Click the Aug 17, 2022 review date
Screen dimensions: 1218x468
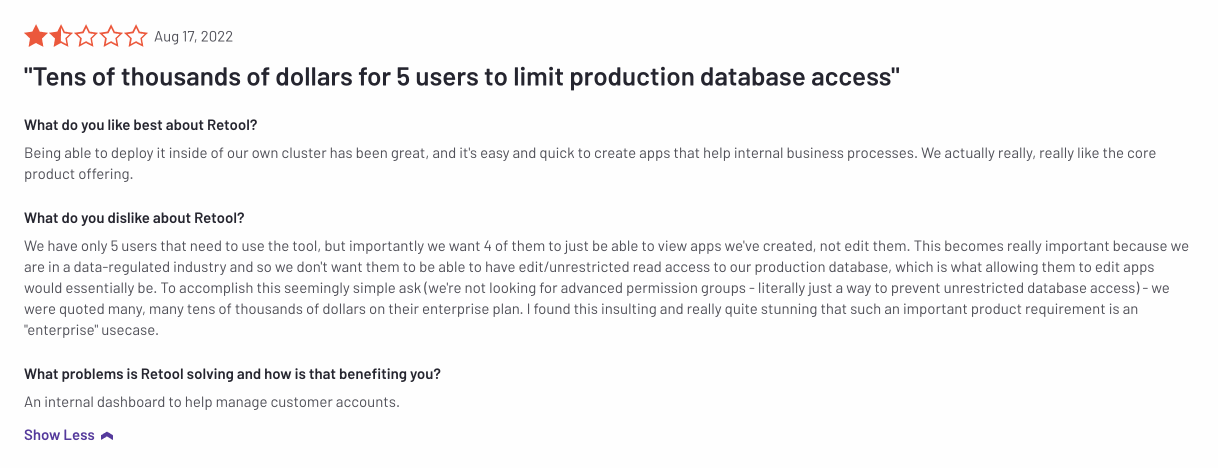(193, 37)
